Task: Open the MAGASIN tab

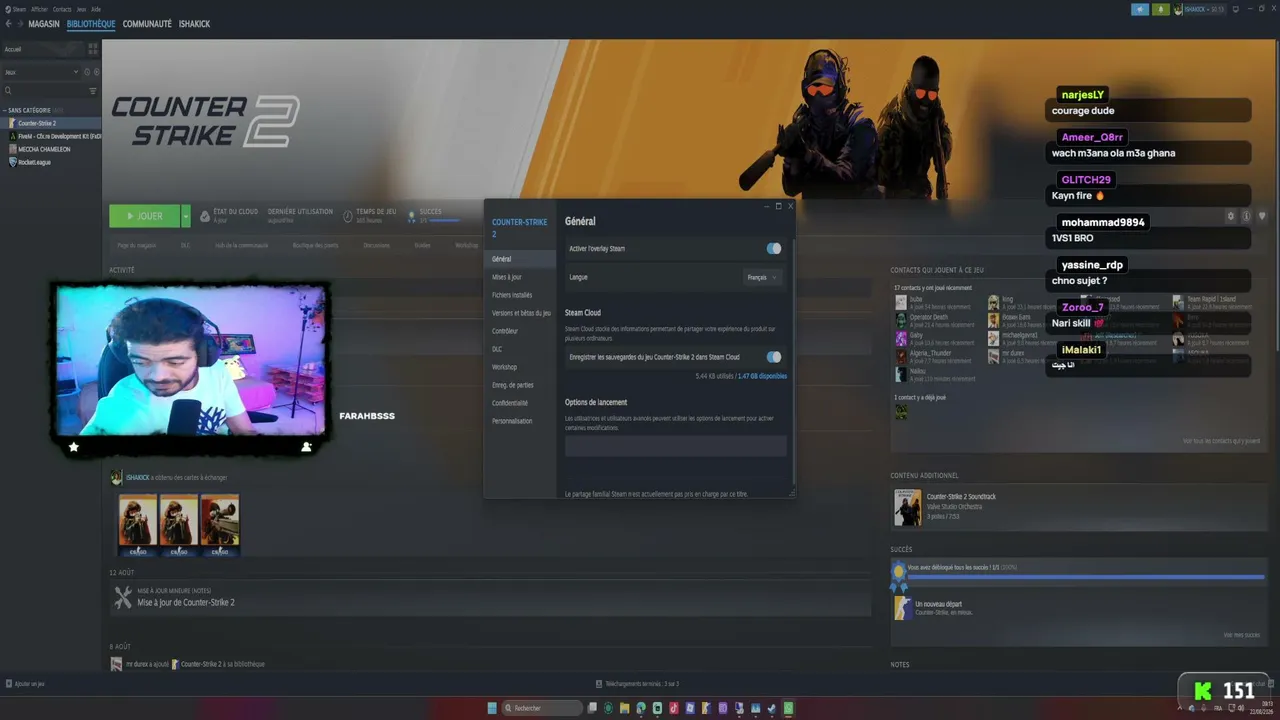Action: tap(44, 24)
